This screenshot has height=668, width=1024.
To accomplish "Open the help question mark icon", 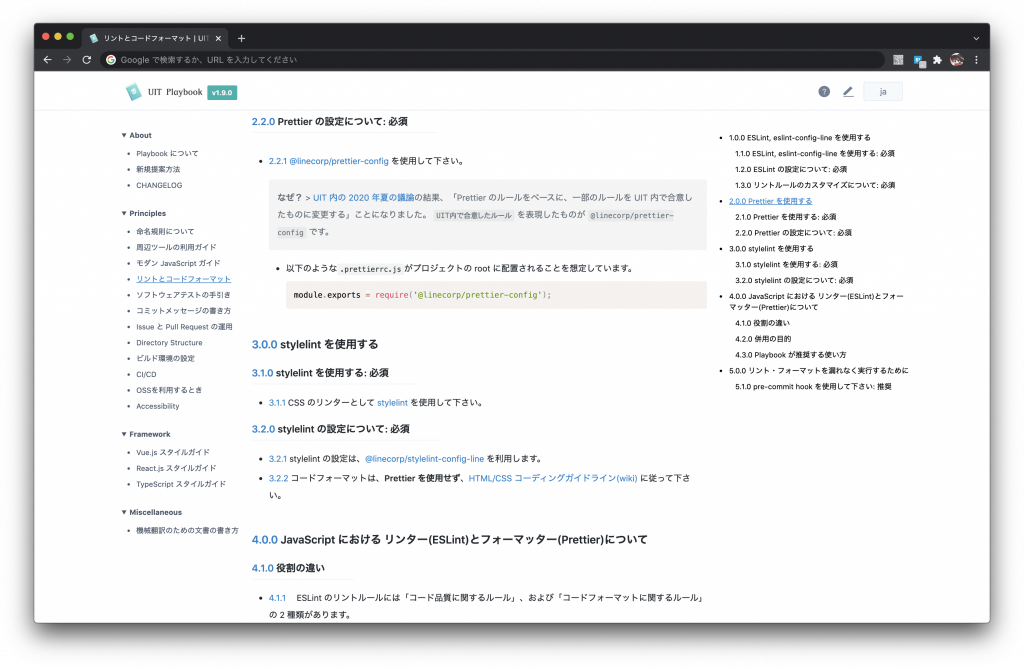I will (x=824, y=91).
